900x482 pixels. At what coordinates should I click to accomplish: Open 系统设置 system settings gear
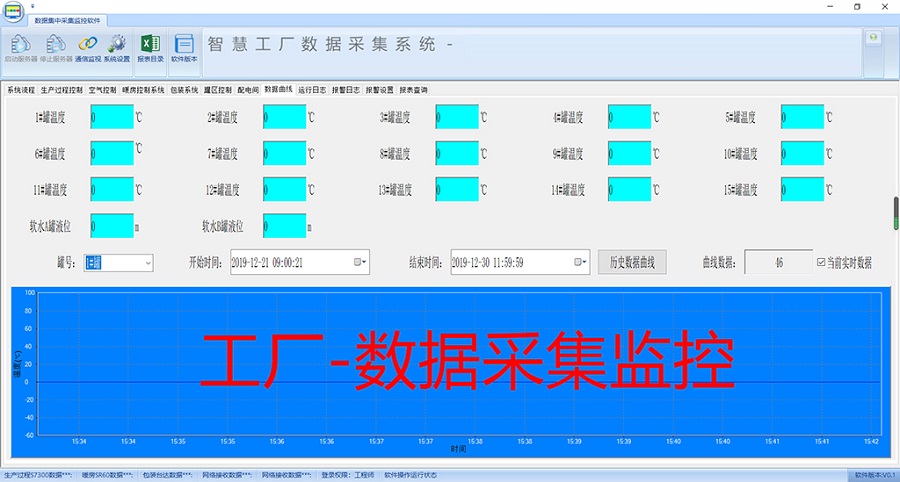117,47
